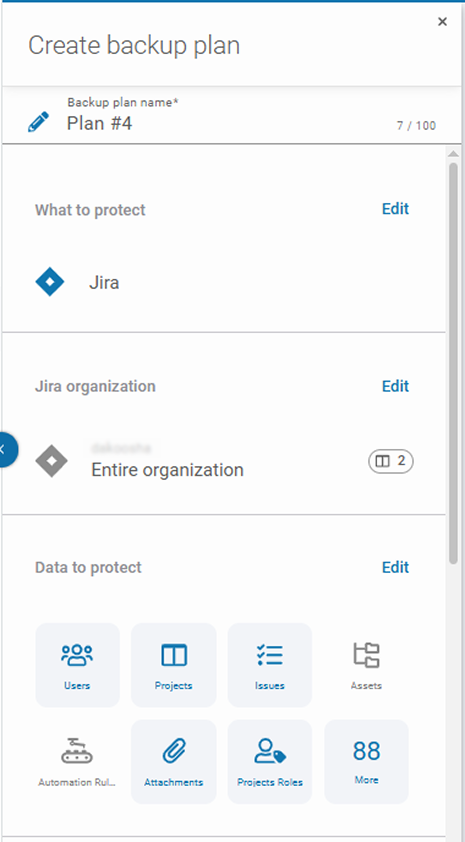The height and width of the screenshot is (842, 465).
Task: Select the Projects Roles data tile
Action: (270, 761)
